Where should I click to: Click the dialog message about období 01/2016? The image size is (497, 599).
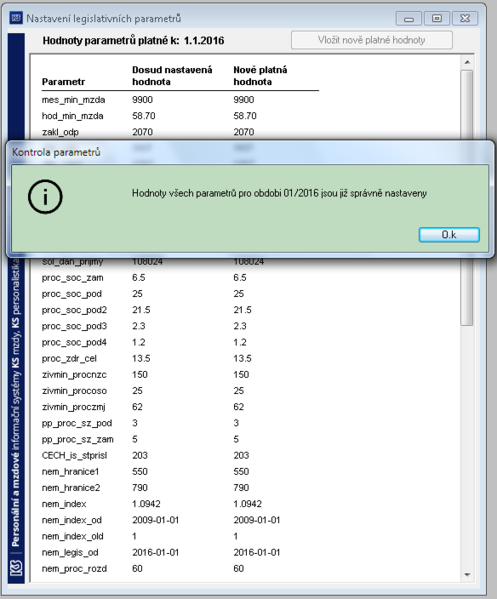tap(279, 193)
